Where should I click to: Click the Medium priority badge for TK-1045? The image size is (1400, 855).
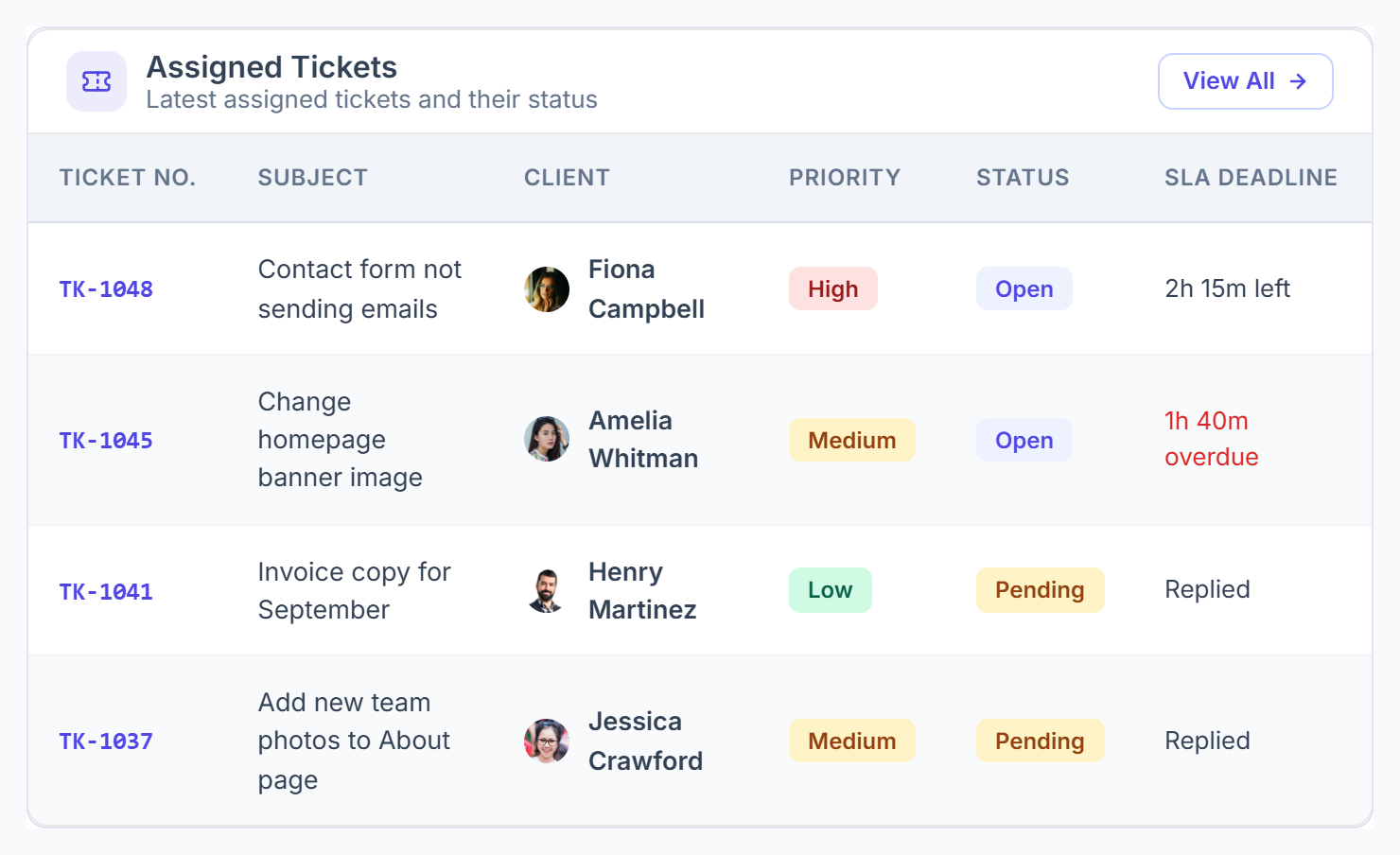852,440
